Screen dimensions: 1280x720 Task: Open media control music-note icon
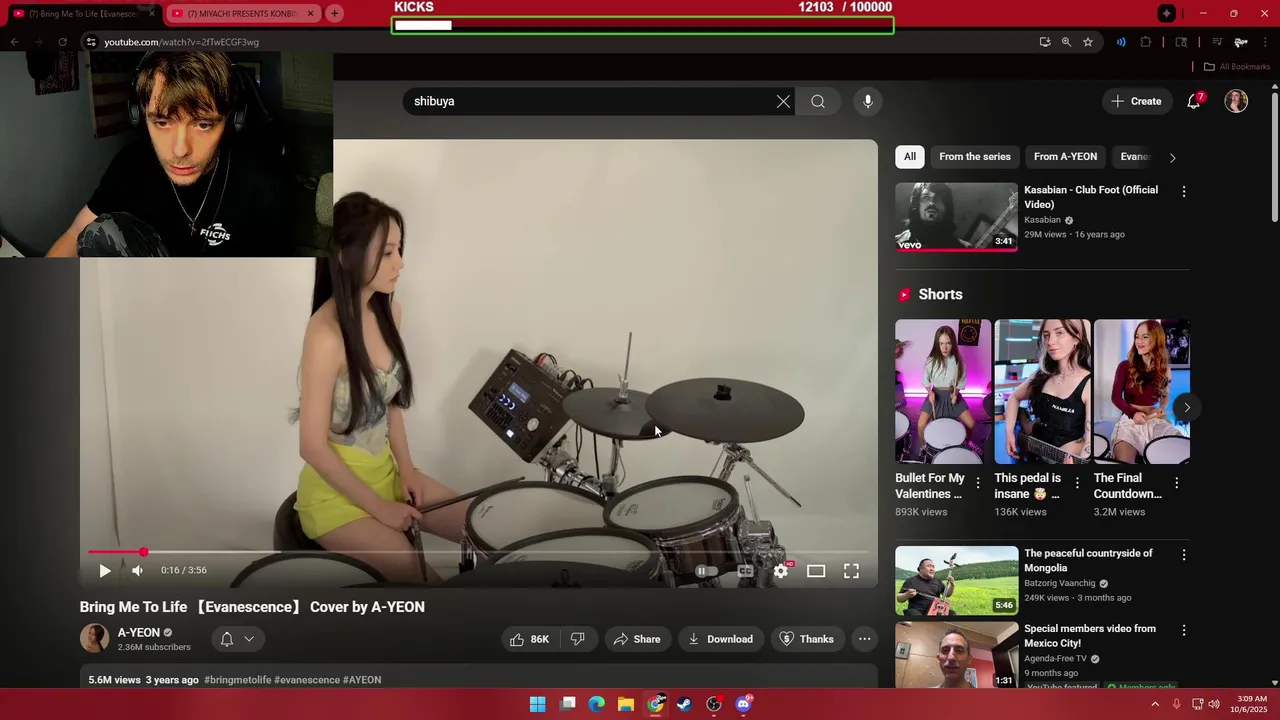[1217, 42]
